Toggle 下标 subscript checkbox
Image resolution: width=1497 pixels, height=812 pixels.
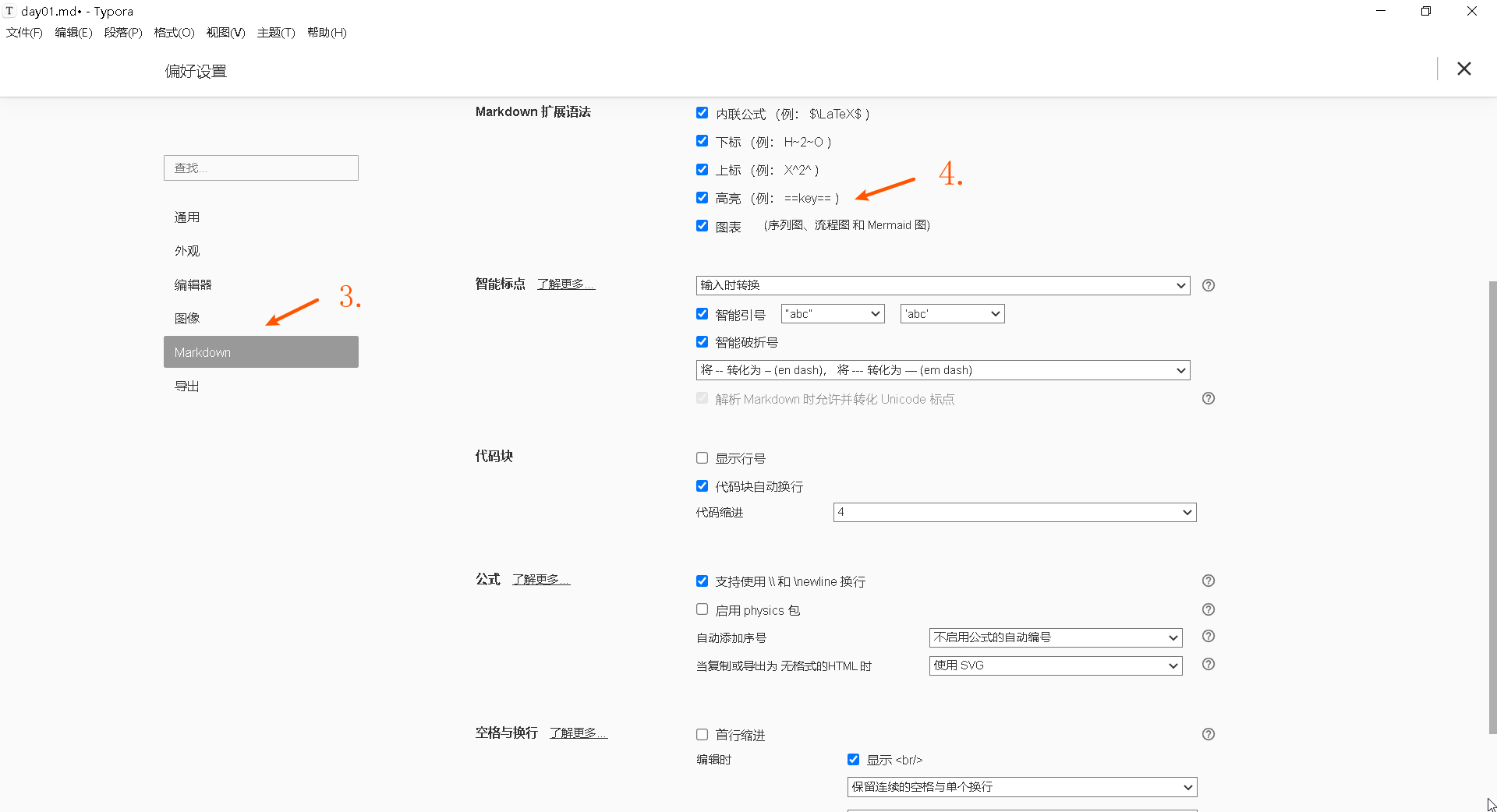tap(702, 141)
